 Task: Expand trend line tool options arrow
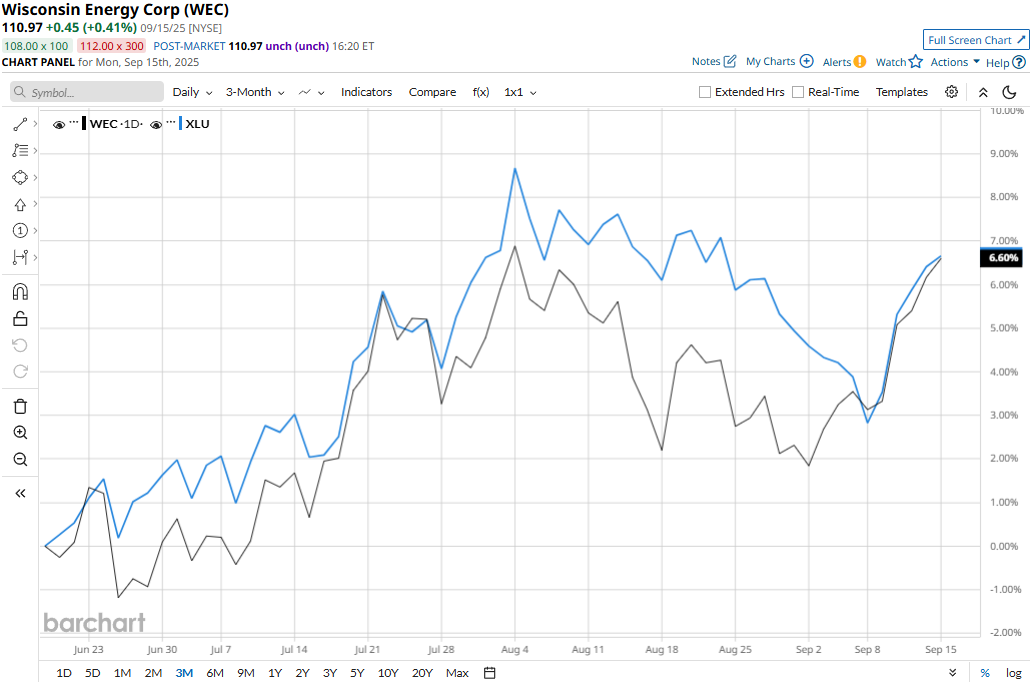tap(35, 124)
